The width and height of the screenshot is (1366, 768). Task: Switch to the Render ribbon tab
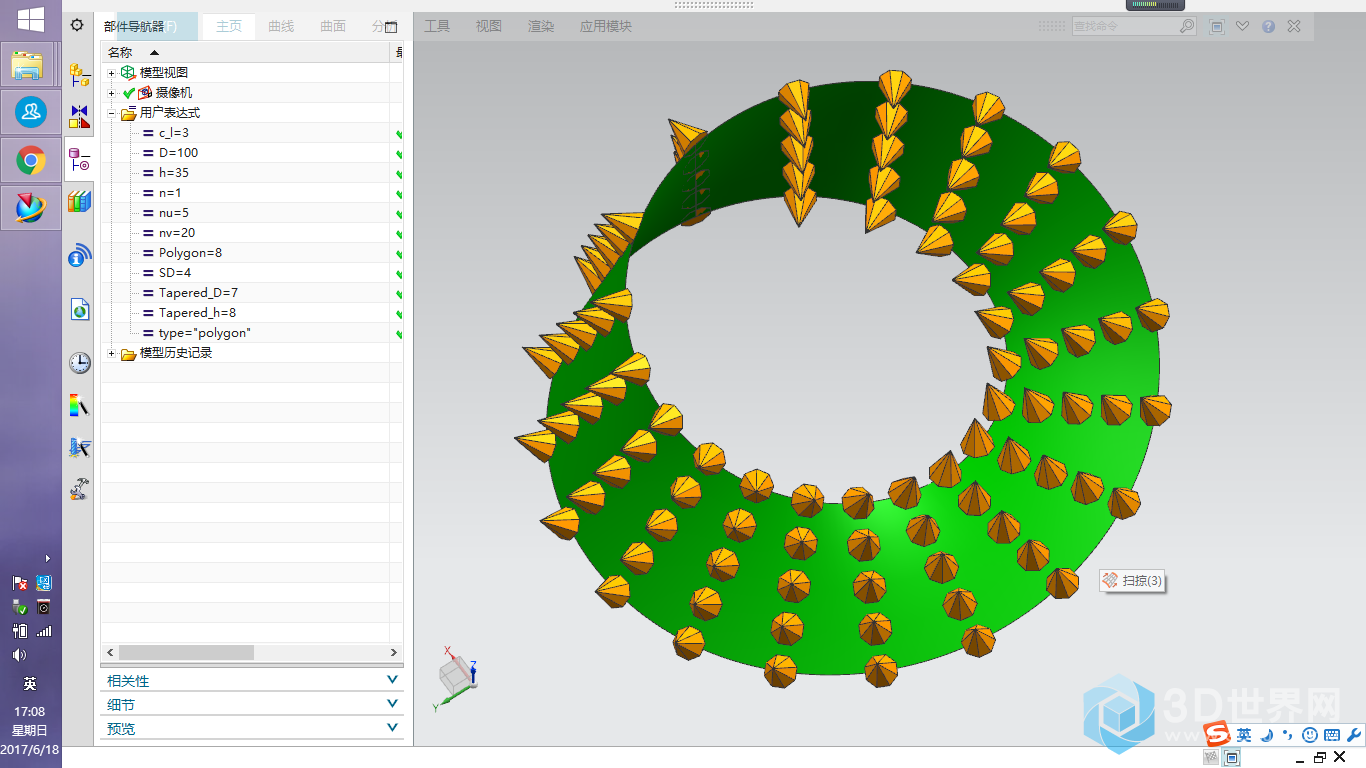541,26
